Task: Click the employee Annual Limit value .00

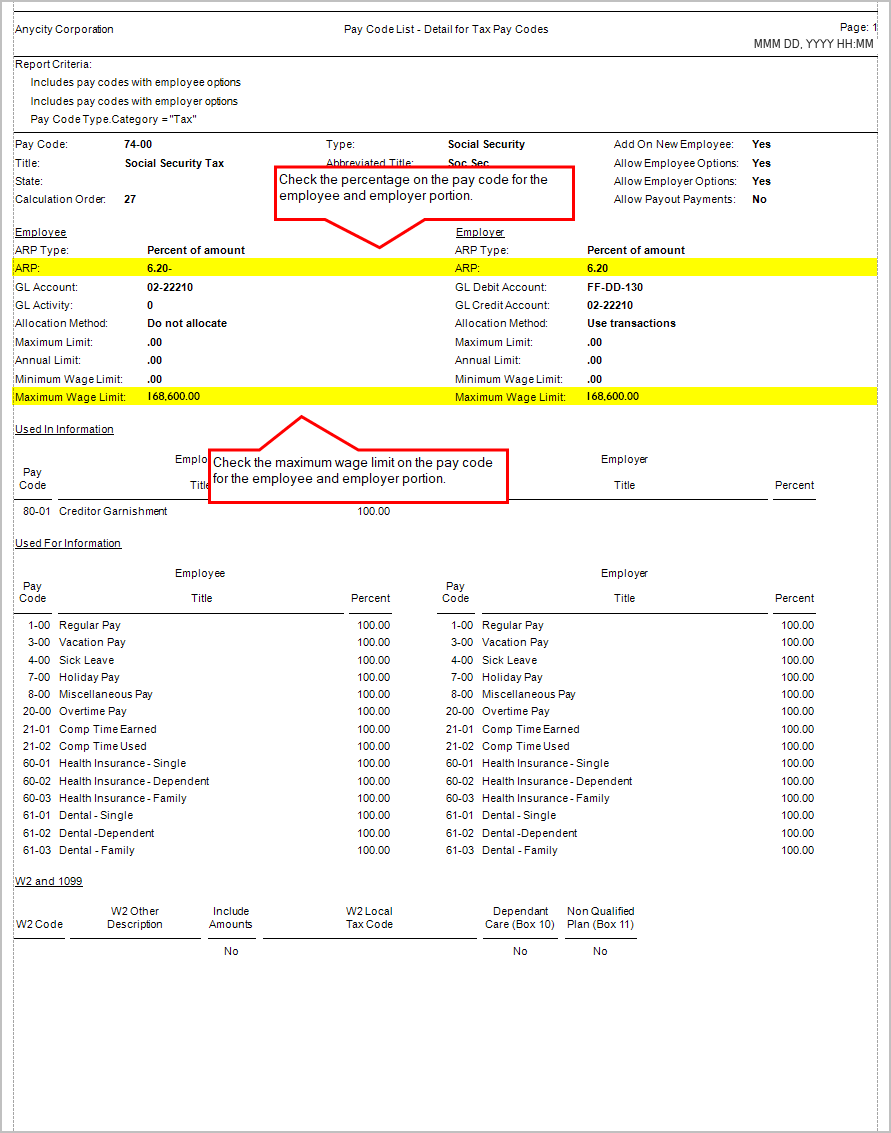Action: click(155, 361)
